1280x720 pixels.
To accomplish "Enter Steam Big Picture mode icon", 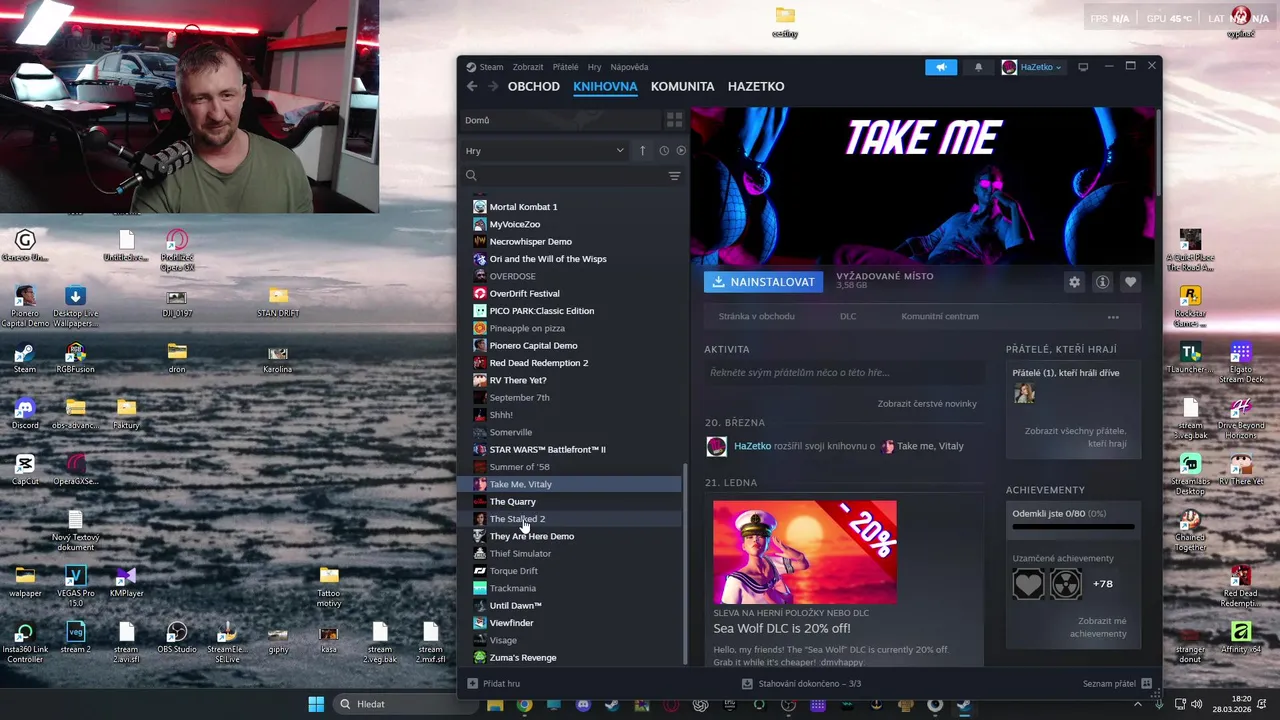I will coord(1083,67).
